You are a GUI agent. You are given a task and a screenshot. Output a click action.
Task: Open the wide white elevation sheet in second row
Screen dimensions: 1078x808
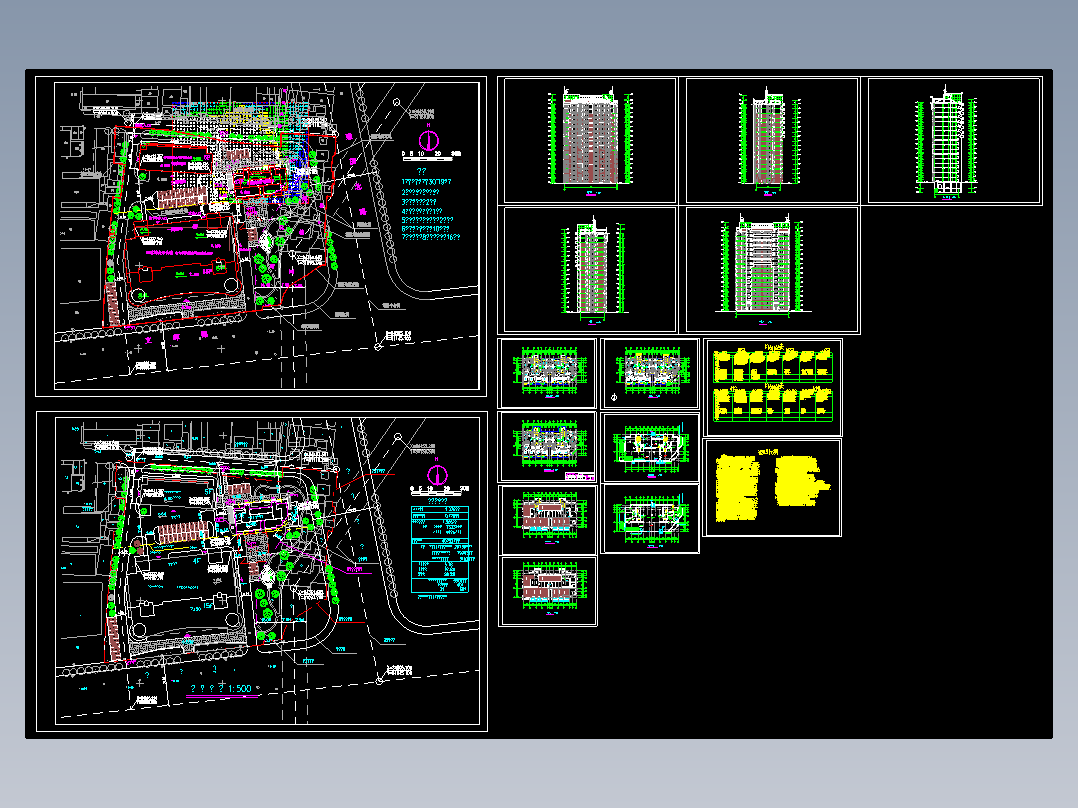tap(772, 270)
